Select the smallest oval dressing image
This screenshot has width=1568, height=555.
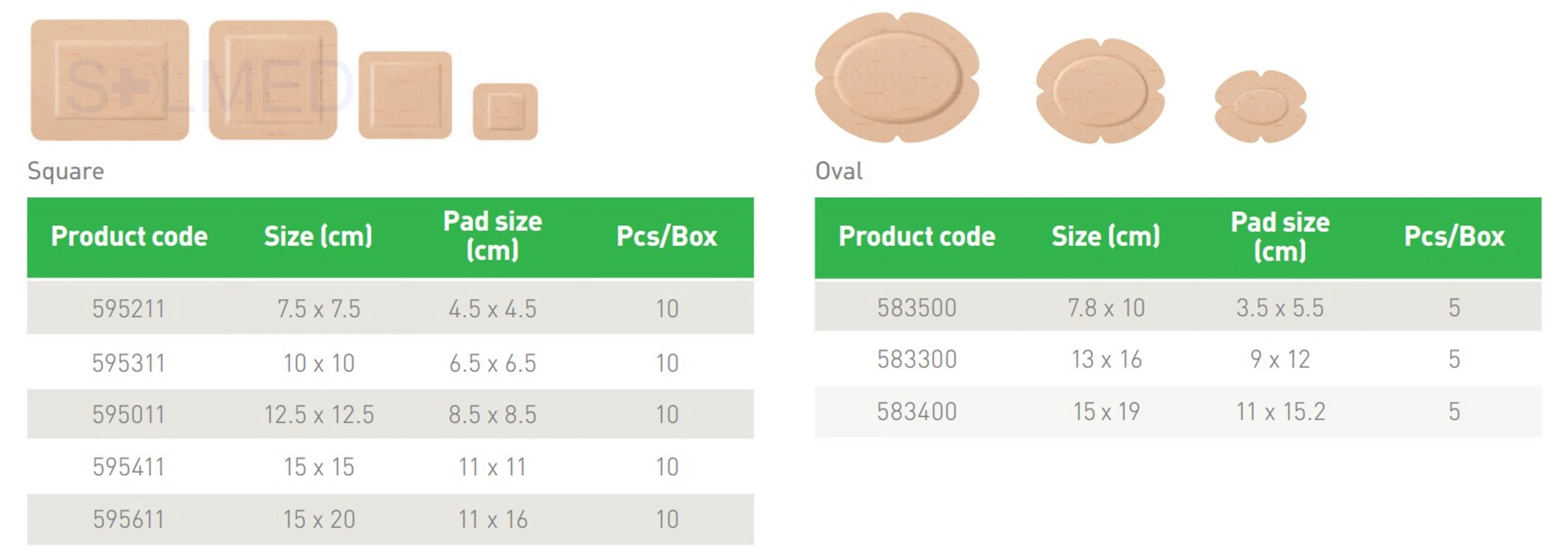(x=1260, y=107)
